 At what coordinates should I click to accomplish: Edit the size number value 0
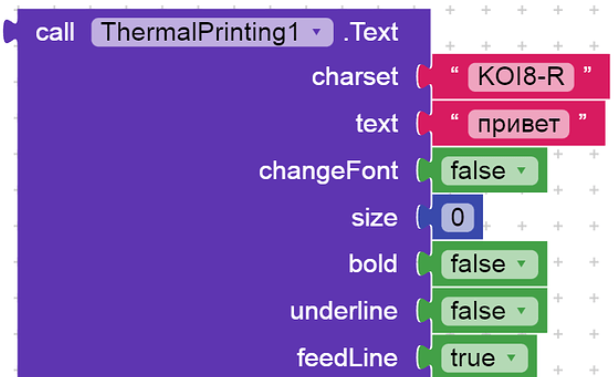coord(457,217)
